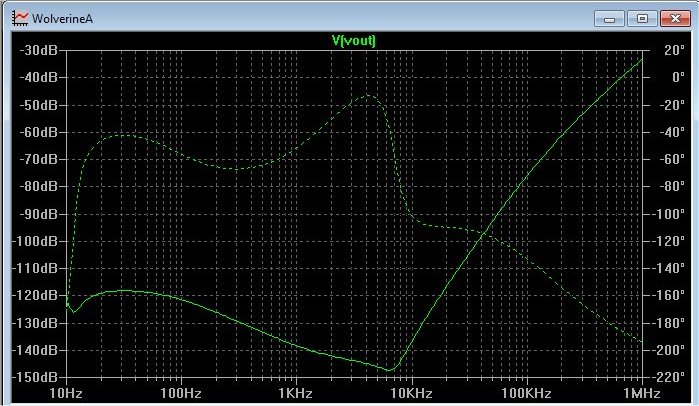Close the WolverineA plot window
The width and height of the screenshot is (699, 406).
675,19
